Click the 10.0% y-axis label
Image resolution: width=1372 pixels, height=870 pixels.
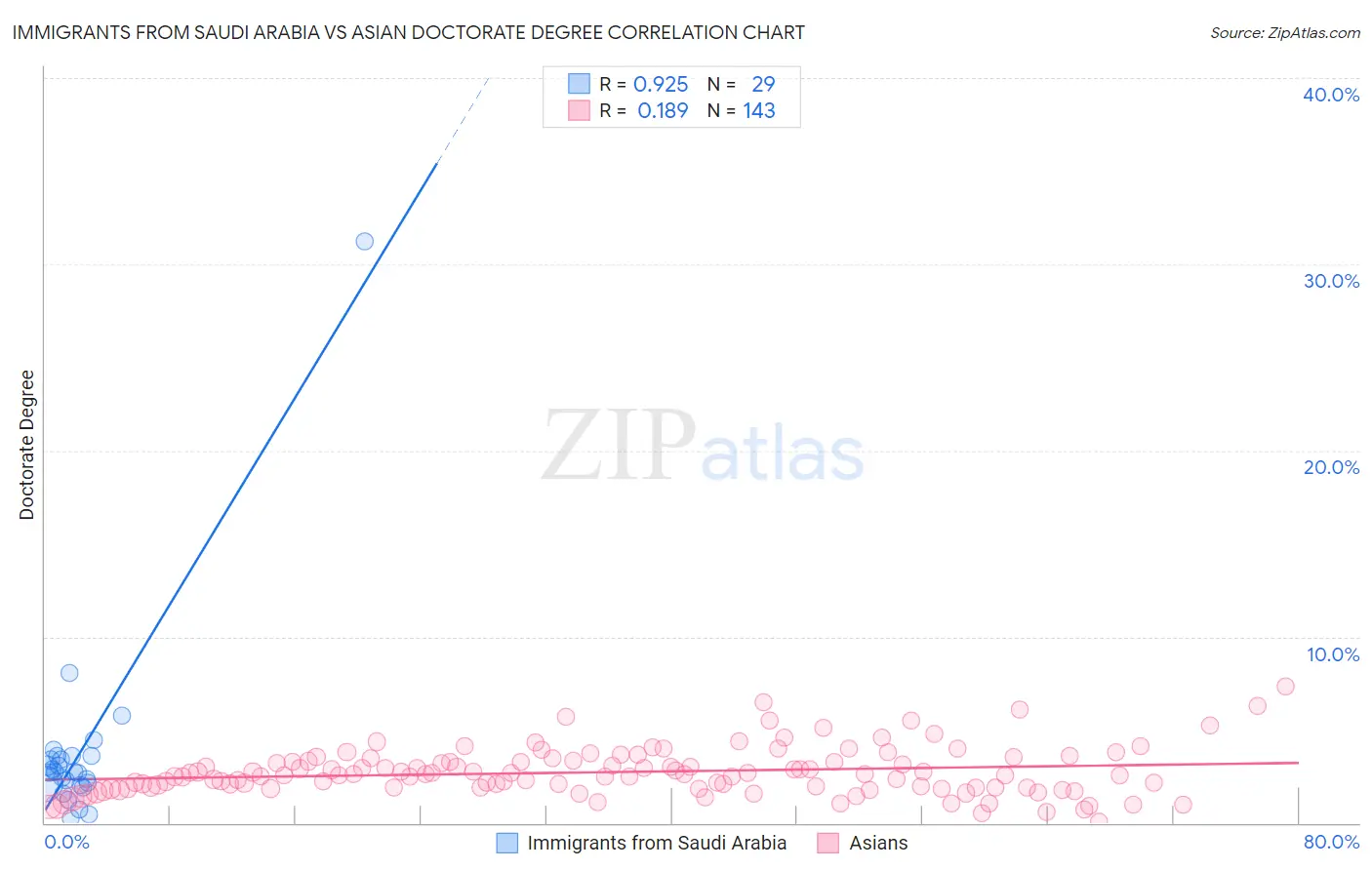[x=1332, y=654]
